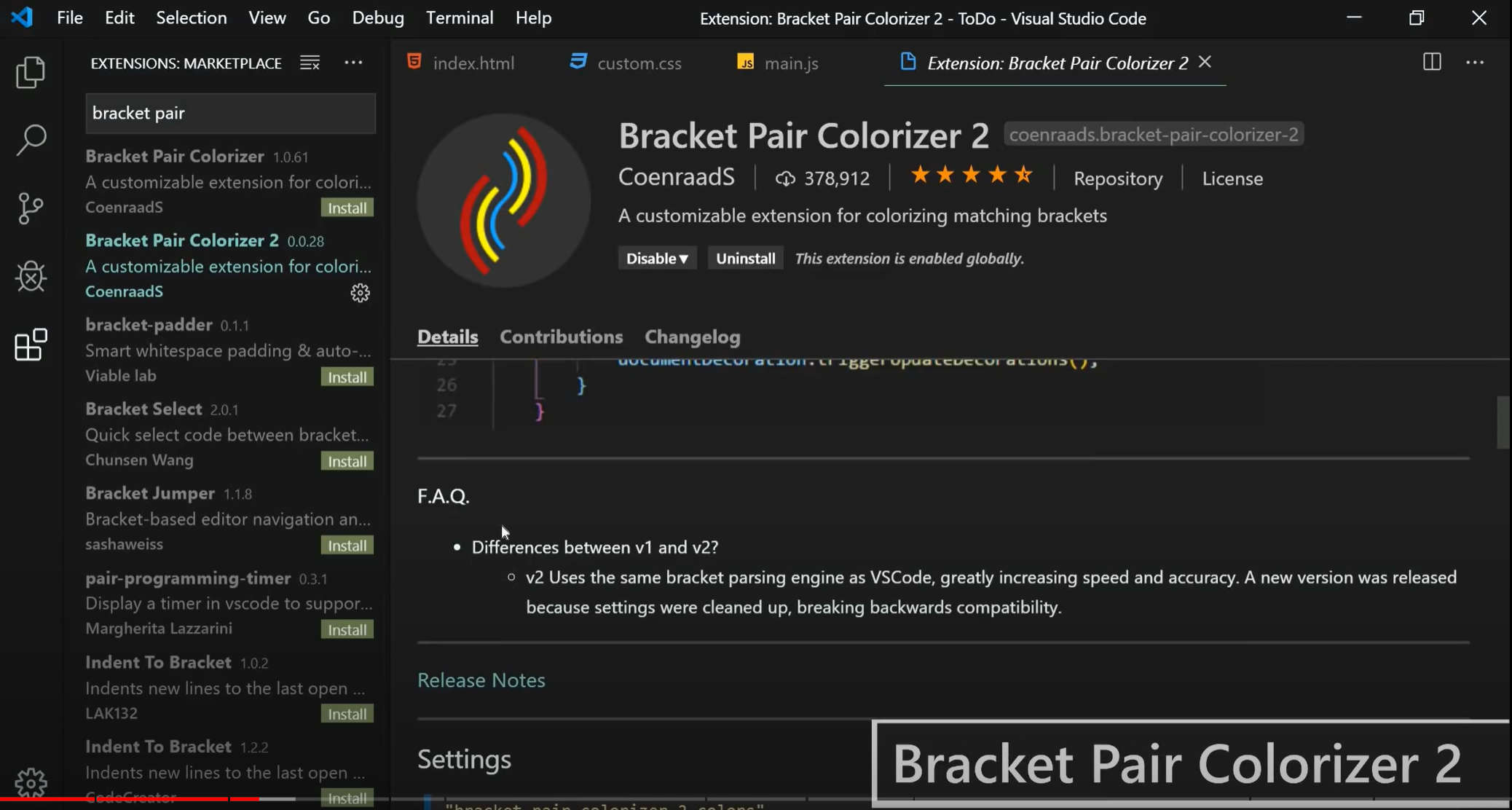Switch to the custom.css editor tab
1512x810 pixels.
click(638, 63)
